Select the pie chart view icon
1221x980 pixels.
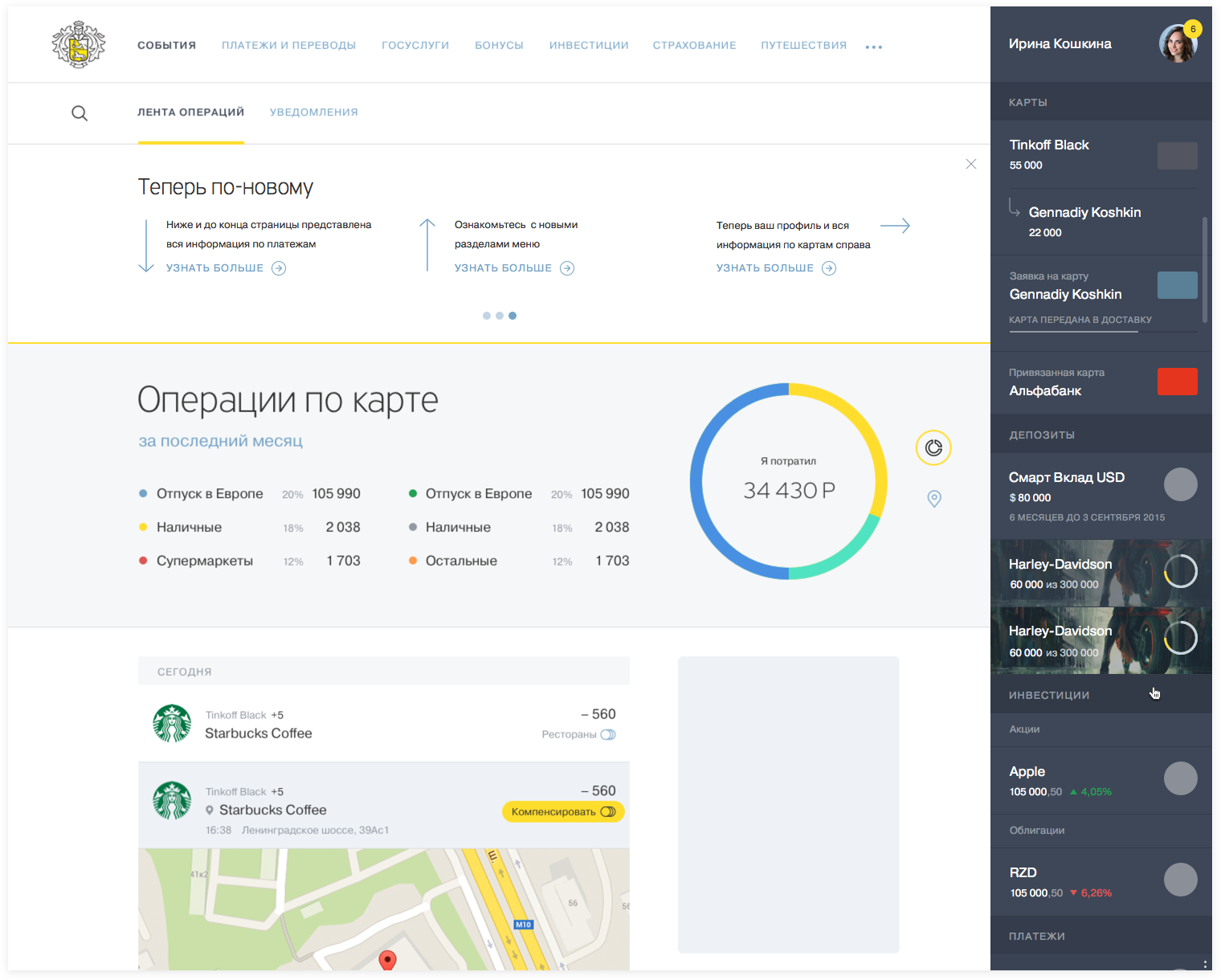point(933,447)
